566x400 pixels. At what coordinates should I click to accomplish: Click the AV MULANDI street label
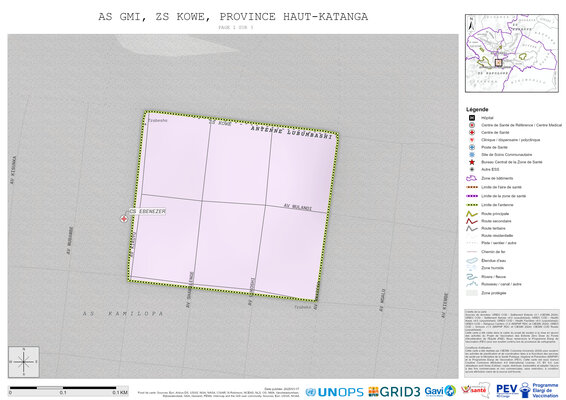tap(298, 207)
